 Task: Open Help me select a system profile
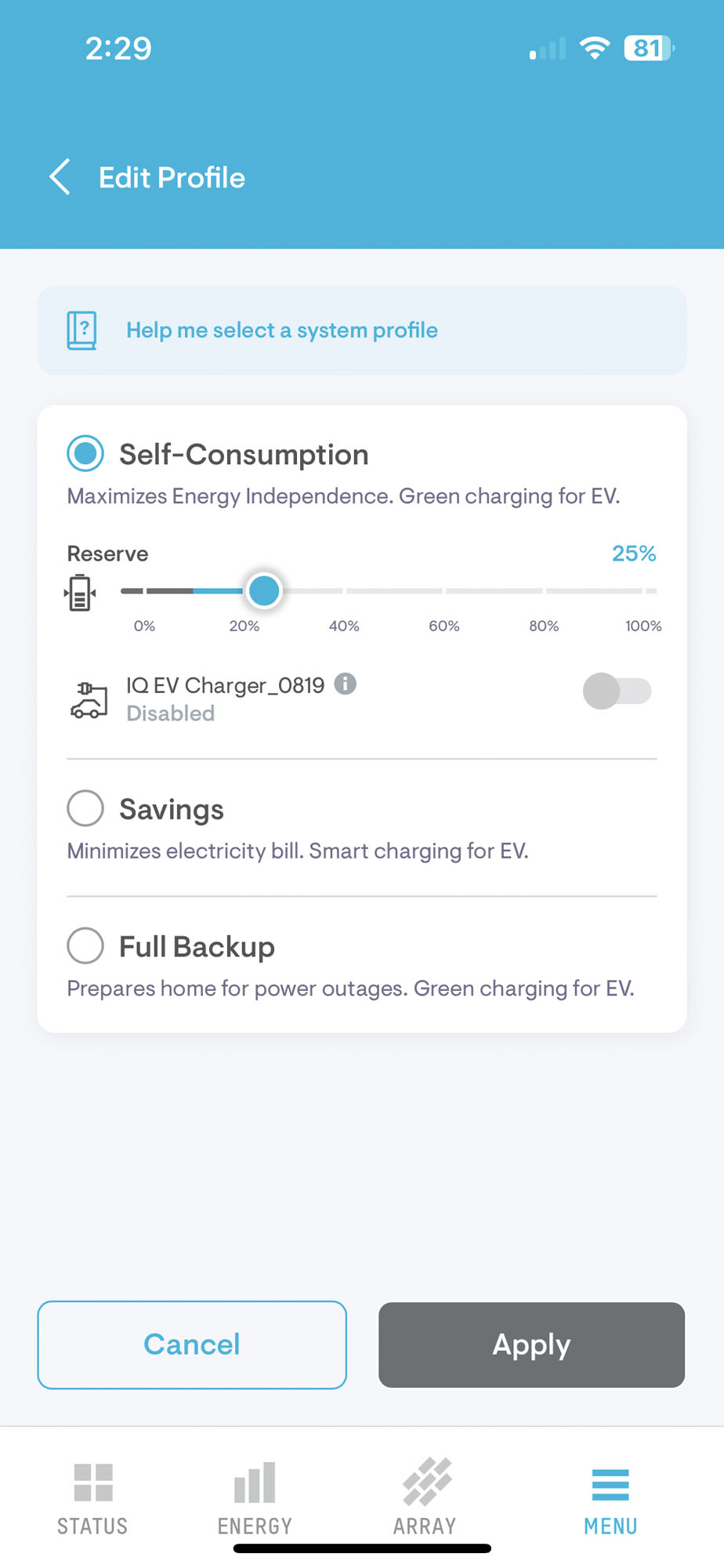[x=282, y=330]
